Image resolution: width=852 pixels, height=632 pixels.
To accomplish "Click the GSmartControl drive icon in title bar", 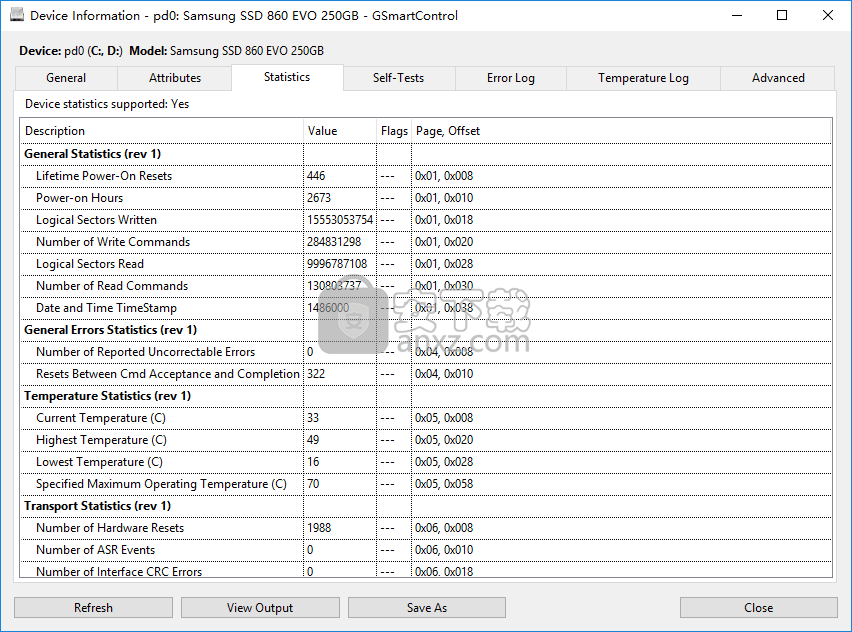I will [17, 15].
